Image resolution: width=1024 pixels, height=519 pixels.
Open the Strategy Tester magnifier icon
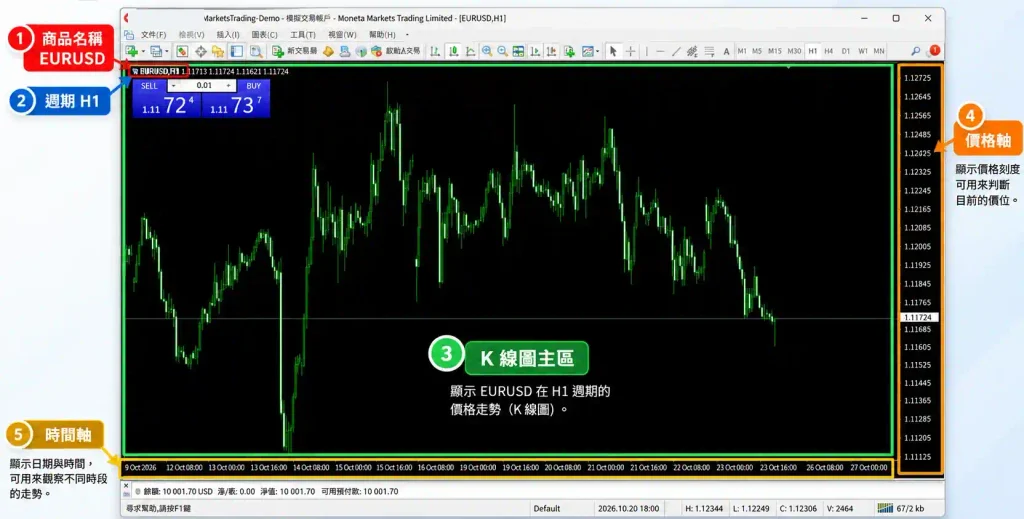click(256, 51)
